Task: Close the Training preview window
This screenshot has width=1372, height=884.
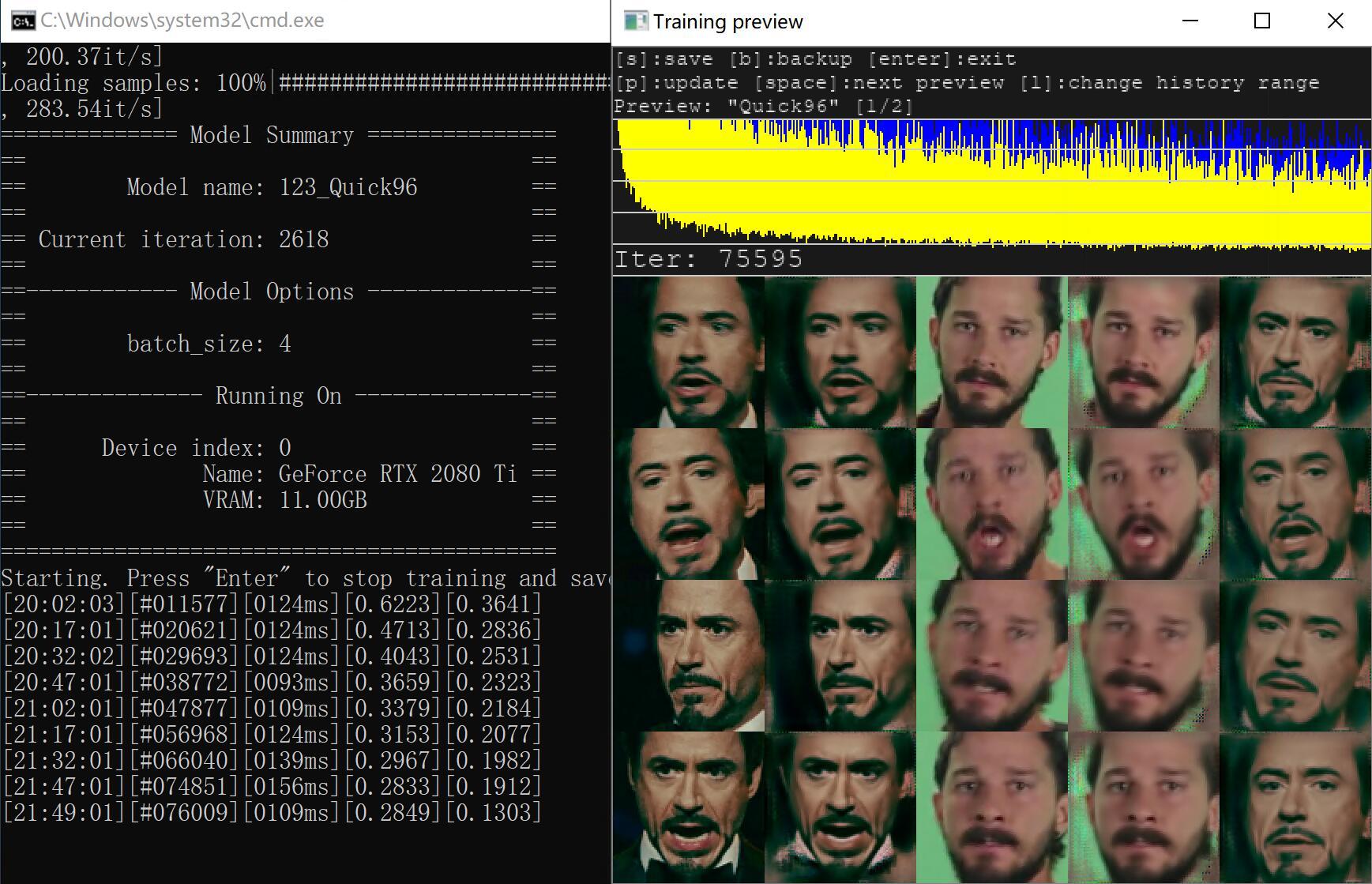Action: [x=1335, y=21]
